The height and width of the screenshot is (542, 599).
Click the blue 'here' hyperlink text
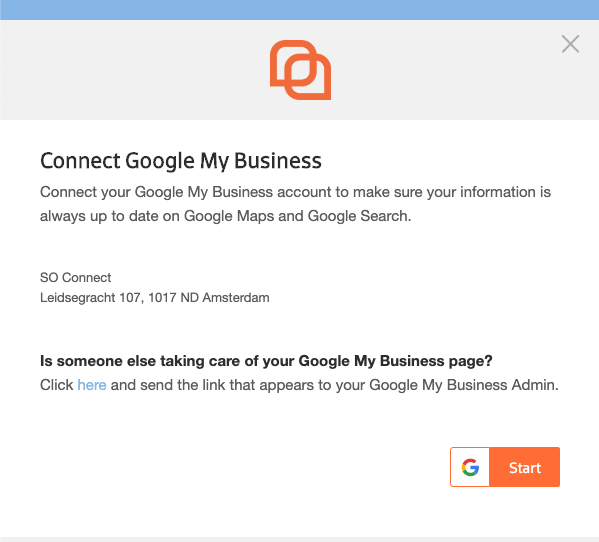pos(92,385)
